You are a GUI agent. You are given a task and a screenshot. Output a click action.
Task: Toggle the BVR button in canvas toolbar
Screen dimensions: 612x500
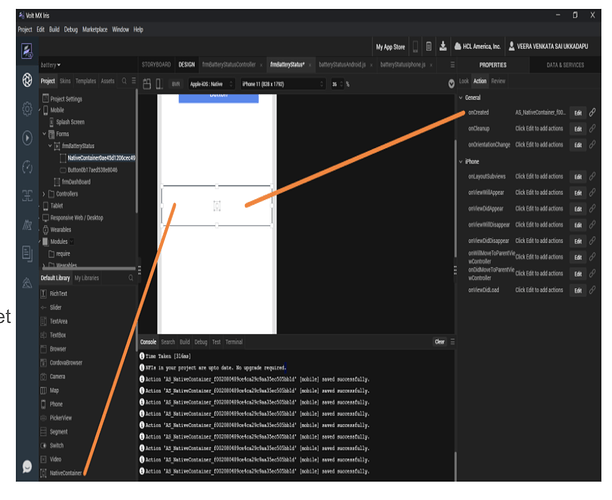(176, 84)
